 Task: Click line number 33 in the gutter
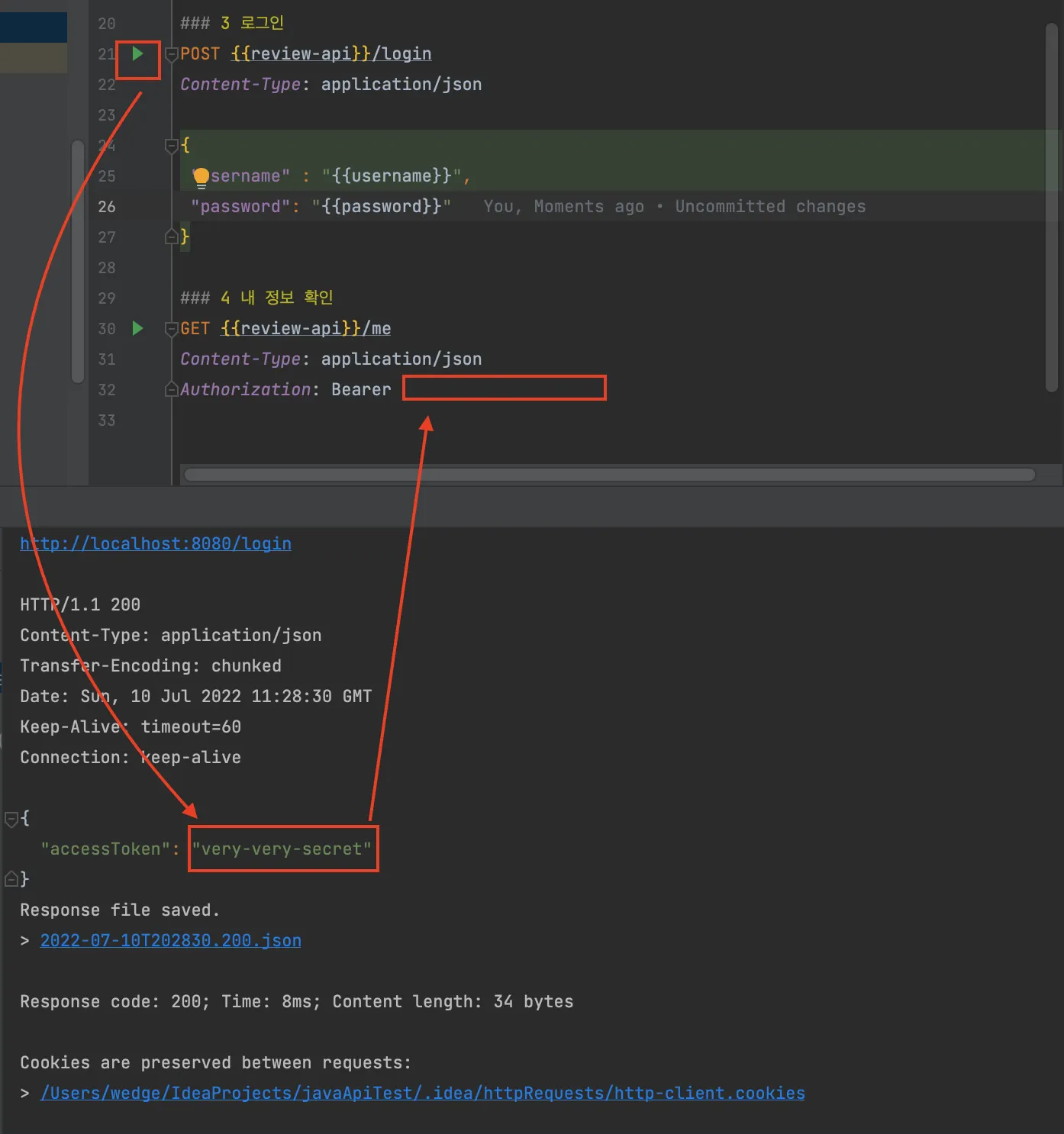(x=107, y=420)
